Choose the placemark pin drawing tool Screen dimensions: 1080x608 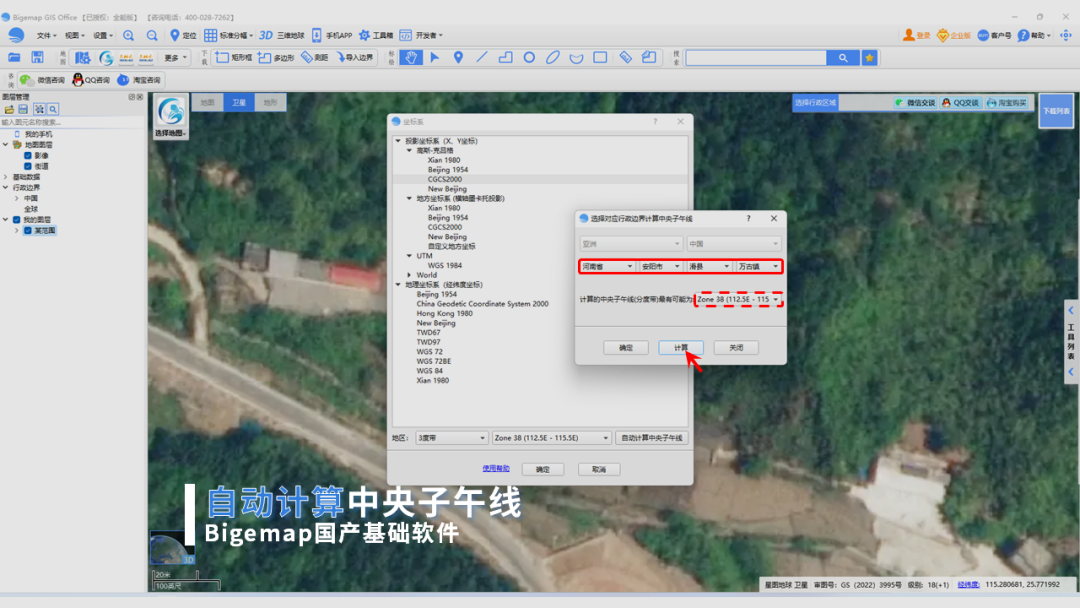[458, 58]
